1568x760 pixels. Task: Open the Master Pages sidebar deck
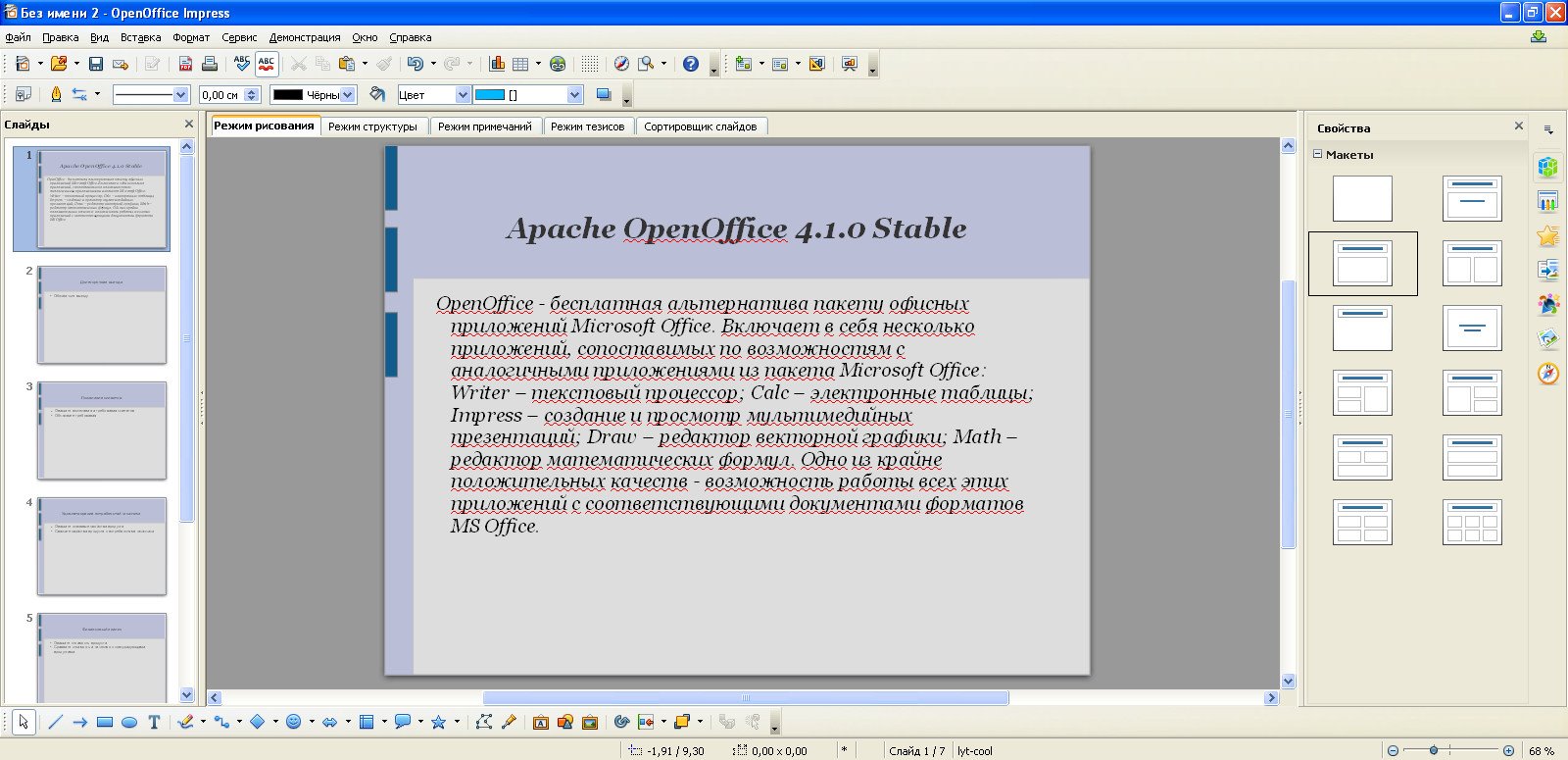pos(1548,201)
